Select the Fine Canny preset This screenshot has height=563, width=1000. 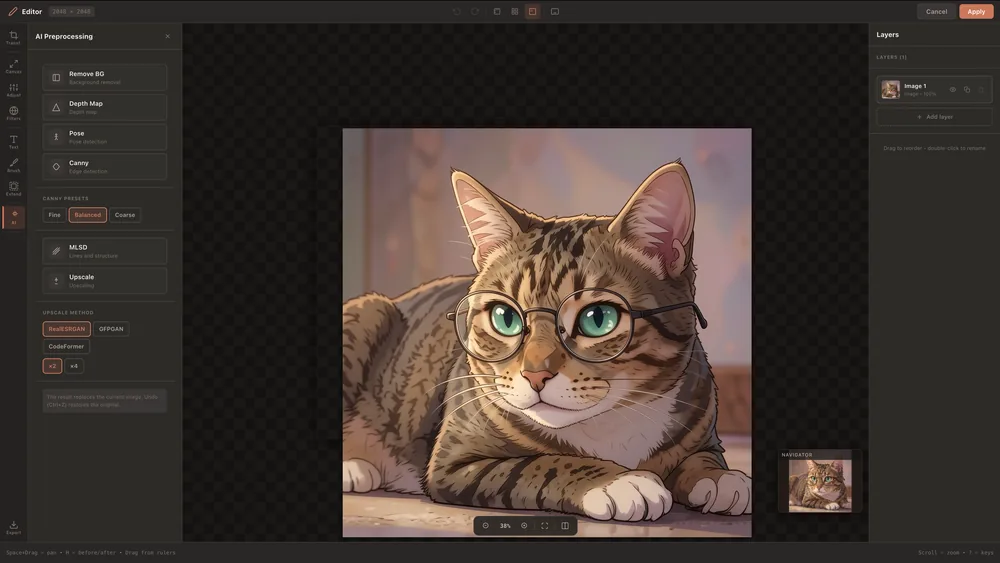tap(54, 215)
